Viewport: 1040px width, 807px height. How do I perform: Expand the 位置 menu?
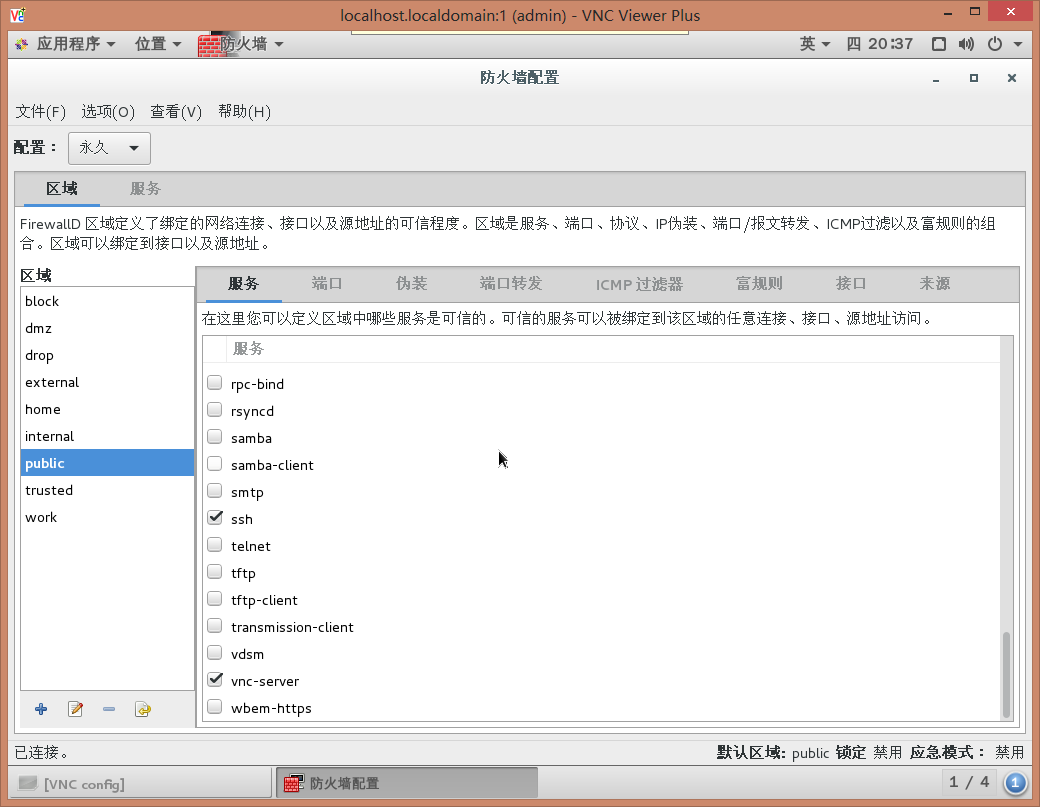tap(158, 44)
